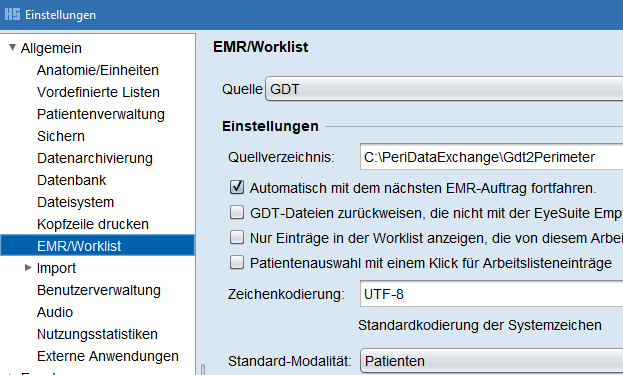Image resolution: width=623 pixels, height=375 pixels.
Task: Expand the Import tree node
Action: point(28,268)
